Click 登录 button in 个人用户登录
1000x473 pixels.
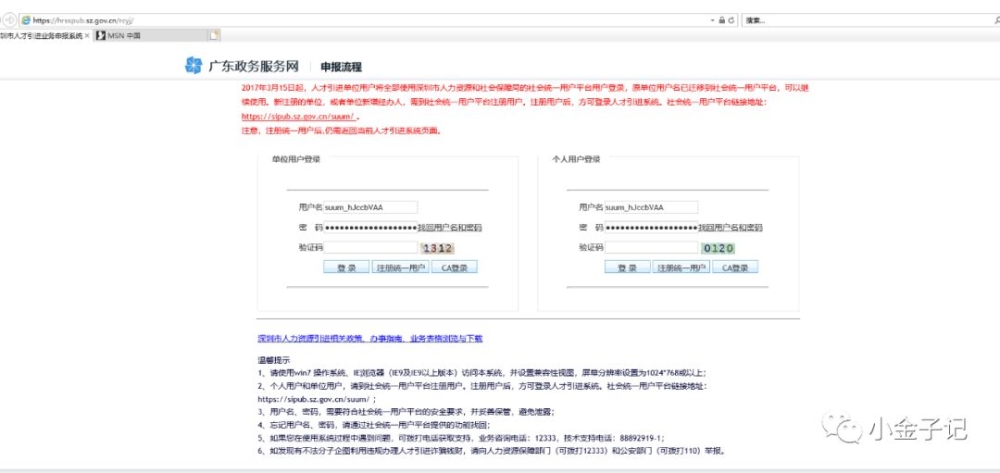pyautogui.click(x=628, y=268)
